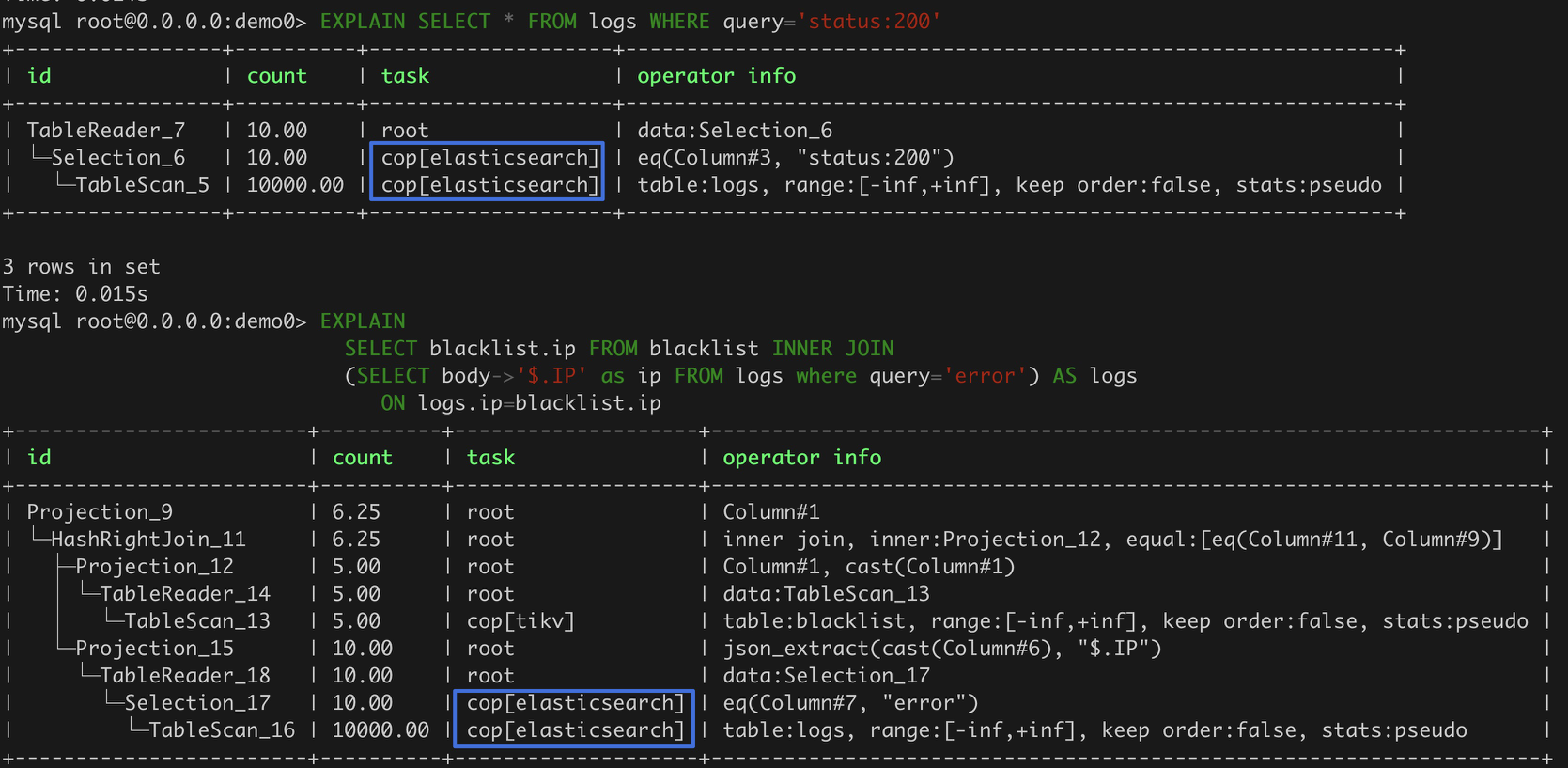The height and width of the screenshot is (768, 1568).
Task: Click the TableReader_14 plan node
Action: point(185,594)
